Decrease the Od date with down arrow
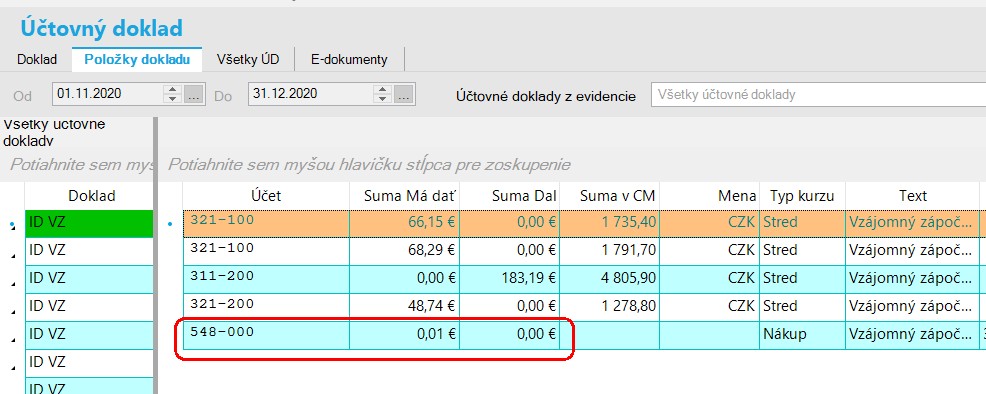986x394 pixels. click(x=172, y=99)
